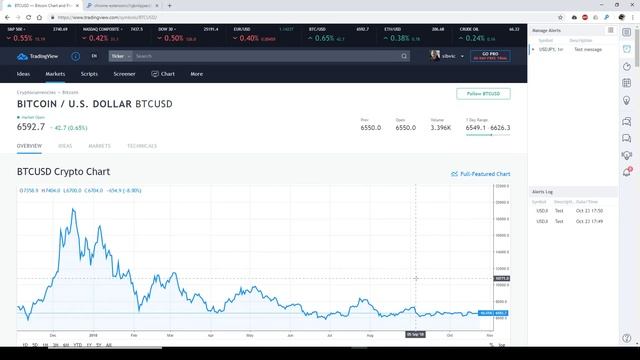Open the help question mark icon in the sidebar
Screen dimensions: 640x360
tap(627, 338)
